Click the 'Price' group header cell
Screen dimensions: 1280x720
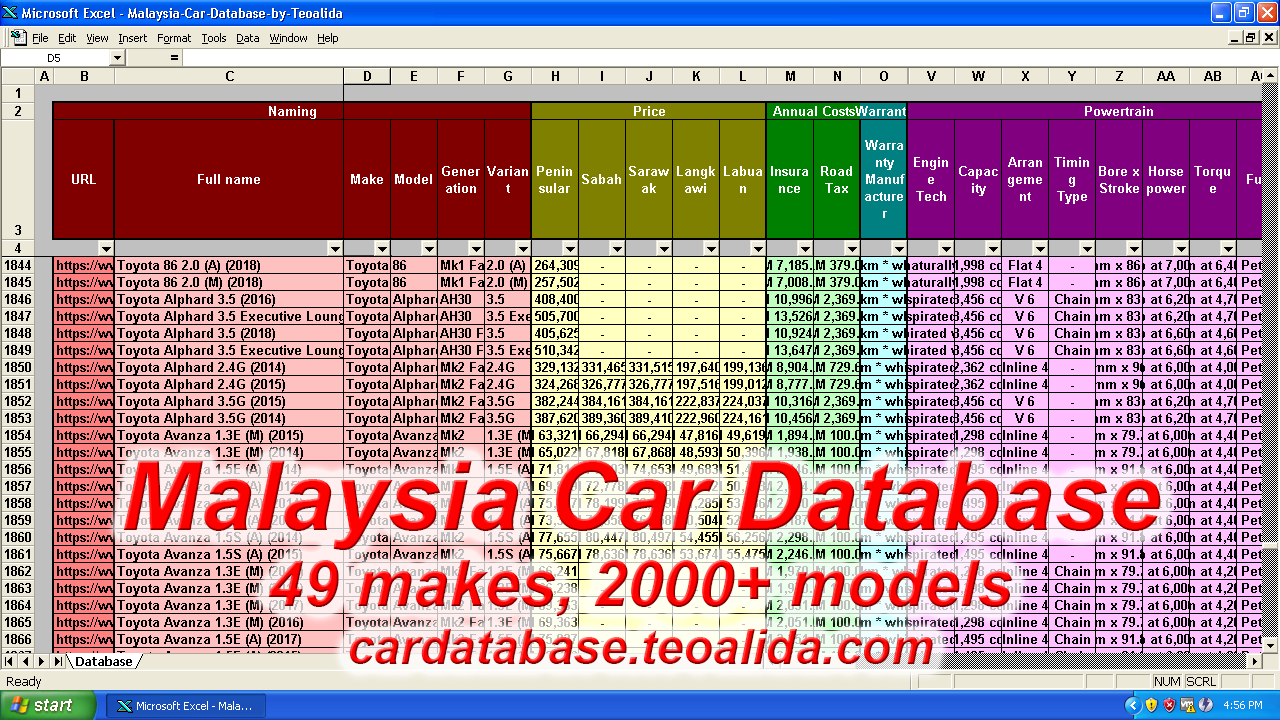click(649, 111)
